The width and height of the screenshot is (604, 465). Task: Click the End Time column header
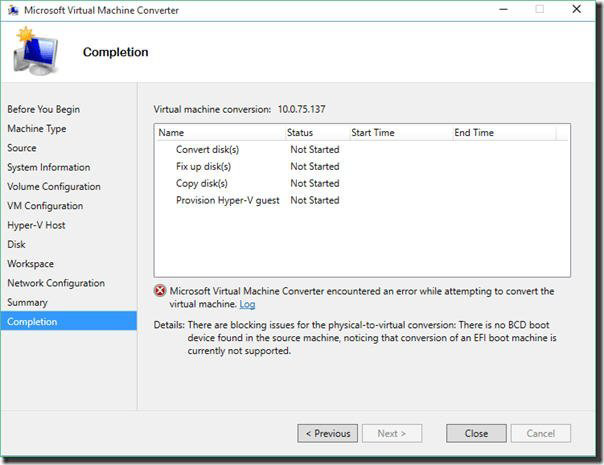tap(504, 133)
